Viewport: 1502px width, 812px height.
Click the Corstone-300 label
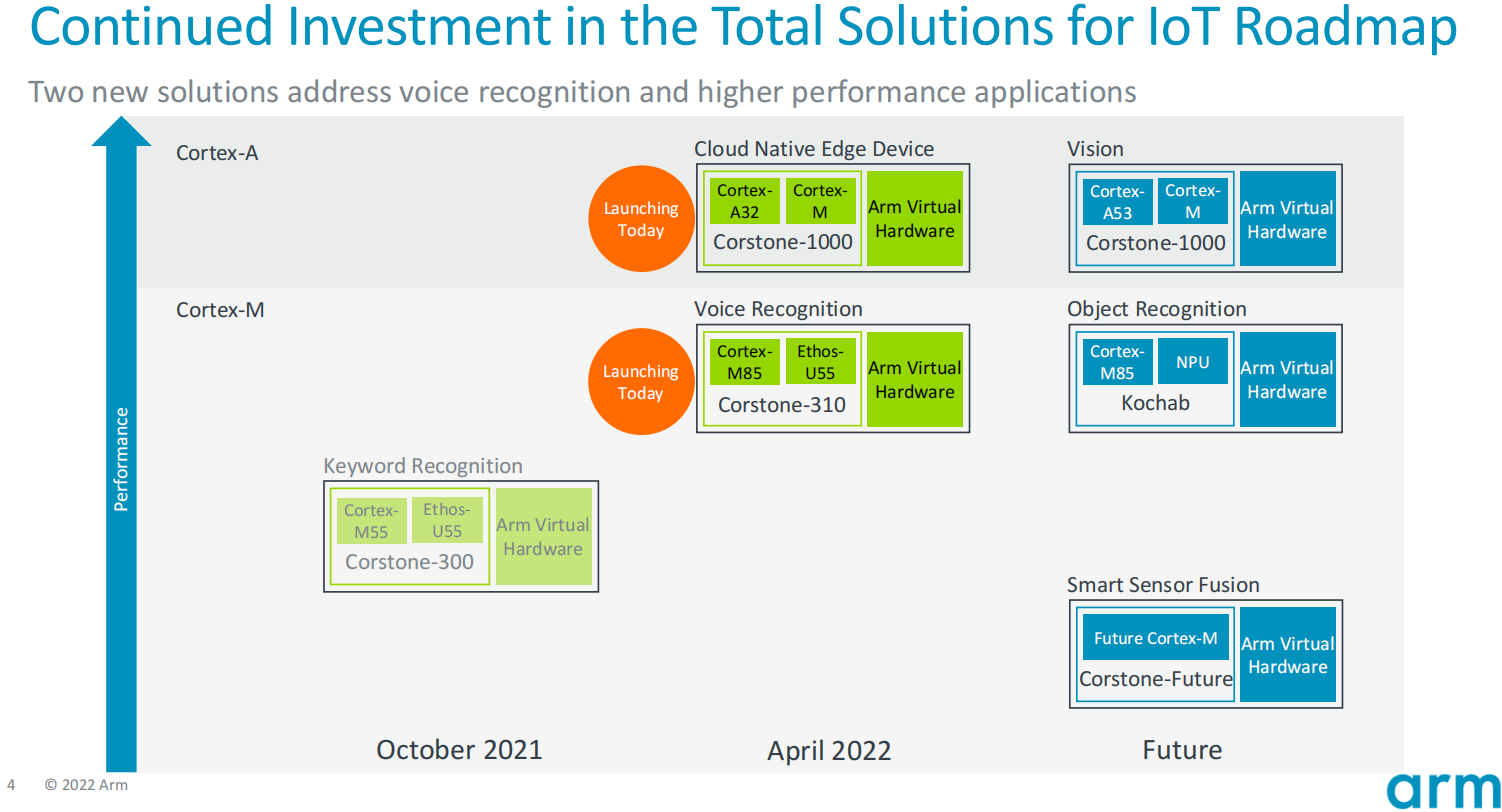[x=410, y=562]
